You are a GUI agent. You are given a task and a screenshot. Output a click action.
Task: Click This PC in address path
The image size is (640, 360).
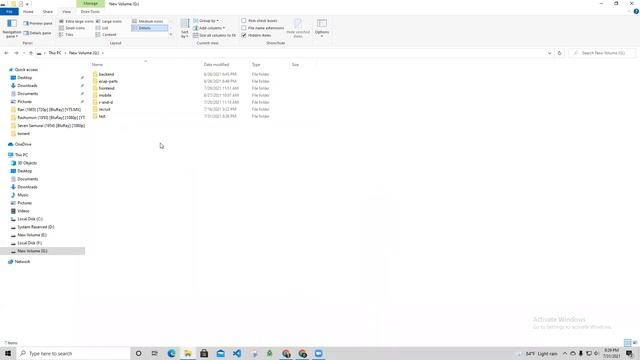click(x=55, y=53)
